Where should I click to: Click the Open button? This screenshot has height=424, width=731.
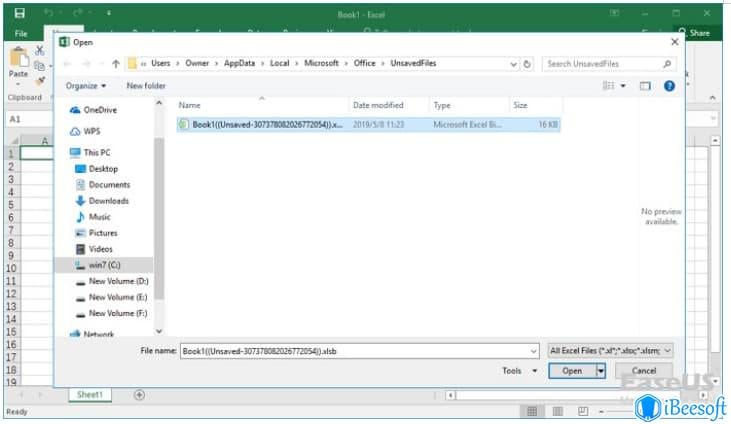(x=572, y=371)
